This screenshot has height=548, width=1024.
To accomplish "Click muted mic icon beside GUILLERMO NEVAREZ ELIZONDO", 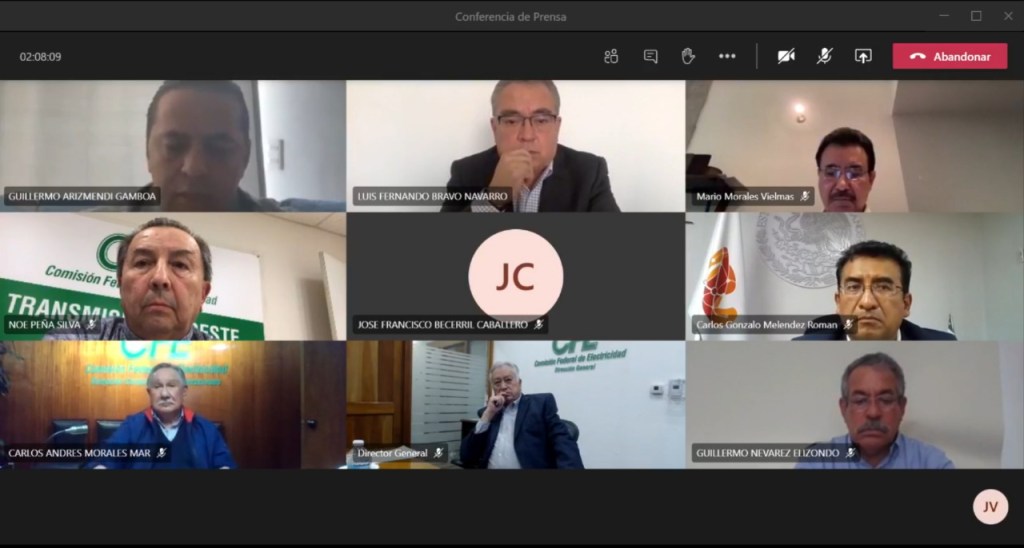I will 850,453.
